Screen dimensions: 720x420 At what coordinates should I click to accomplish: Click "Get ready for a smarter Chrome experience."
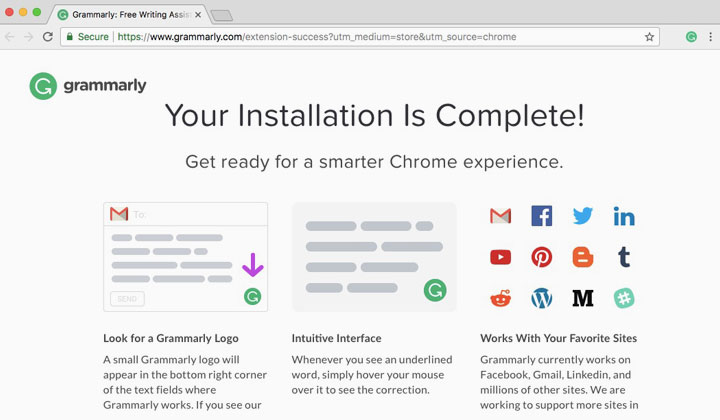[374, 162]
